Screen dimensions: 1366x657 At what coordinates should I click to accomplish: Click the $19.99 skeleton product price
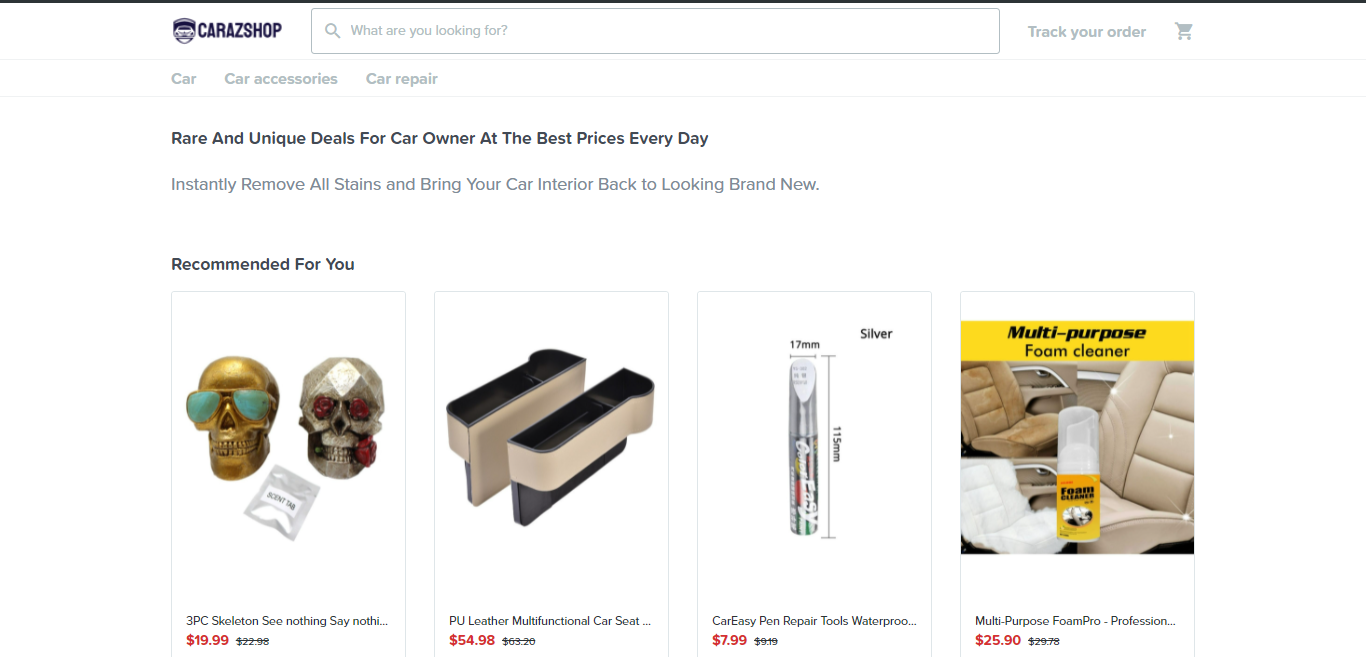pyautogui.click(x=207, y=640)
